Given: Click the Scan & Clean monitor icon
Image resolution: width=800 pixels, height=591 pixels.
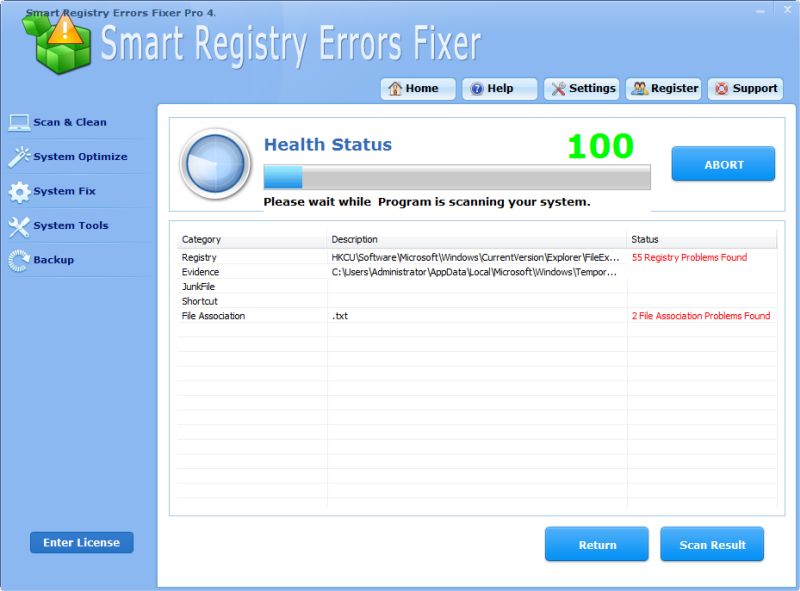Looking at the screenshot, I should click(x=18, y=123).
